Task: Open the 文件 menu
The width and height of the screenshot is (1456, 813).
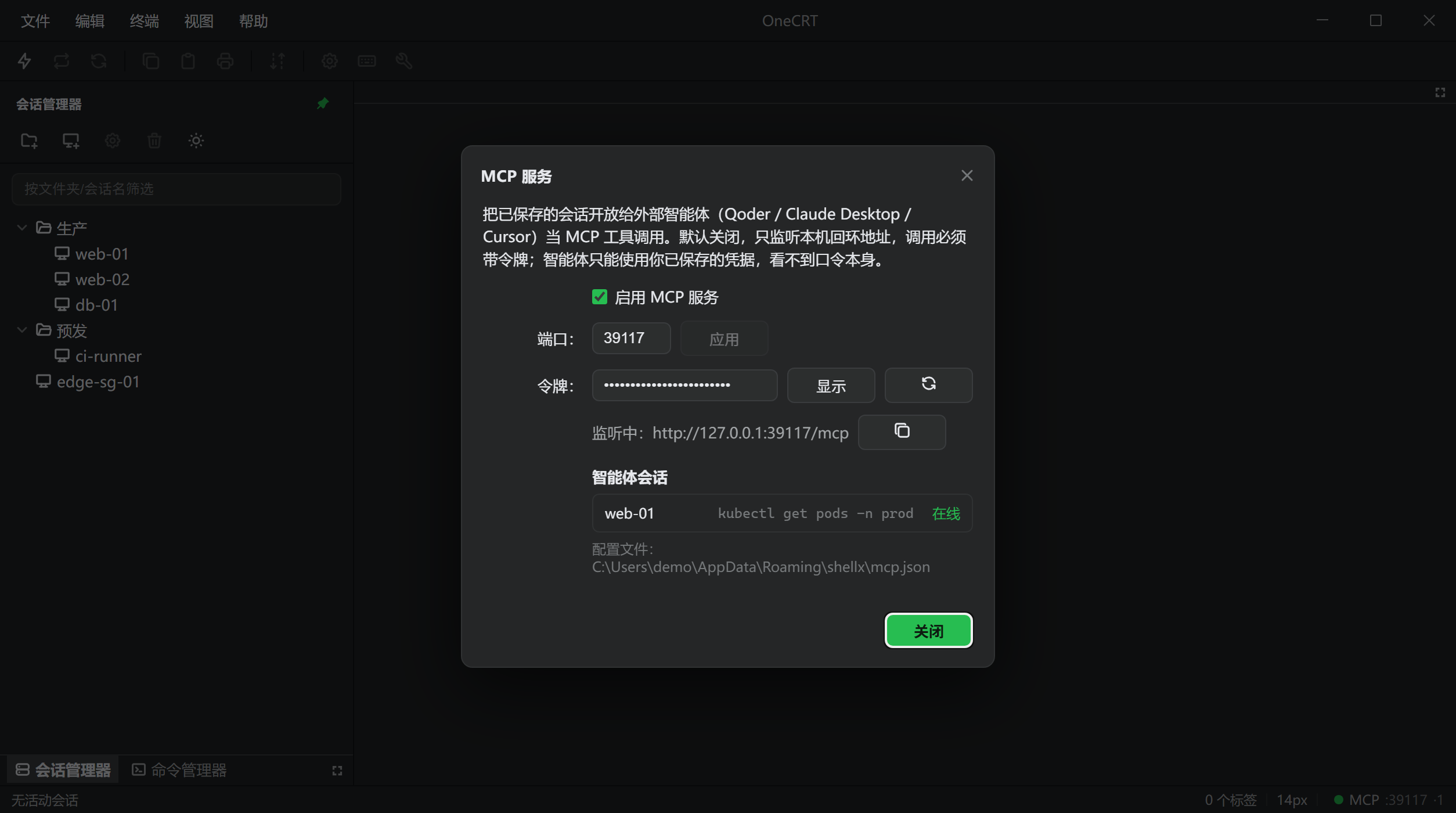Action: click(35, 21)
